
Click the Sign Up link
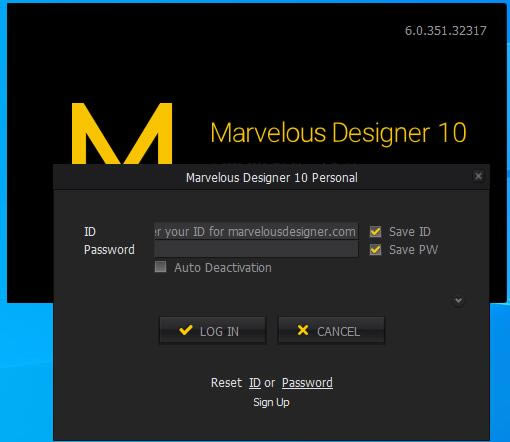[x=271, y=402]
